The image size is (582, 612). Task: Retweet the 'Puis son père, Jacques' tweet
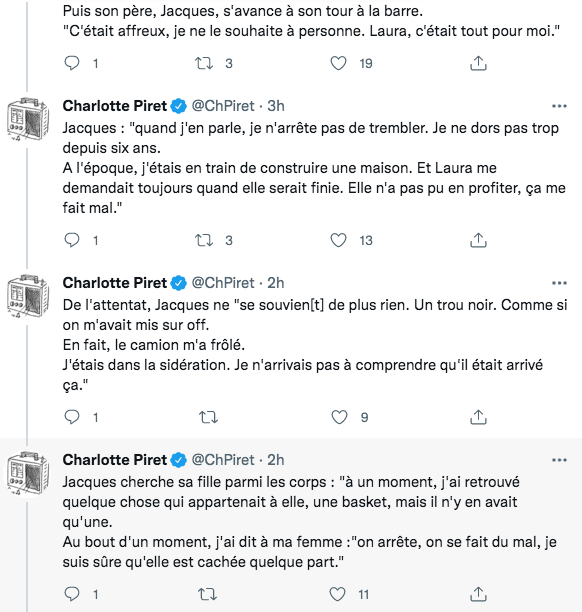point(204,63)
